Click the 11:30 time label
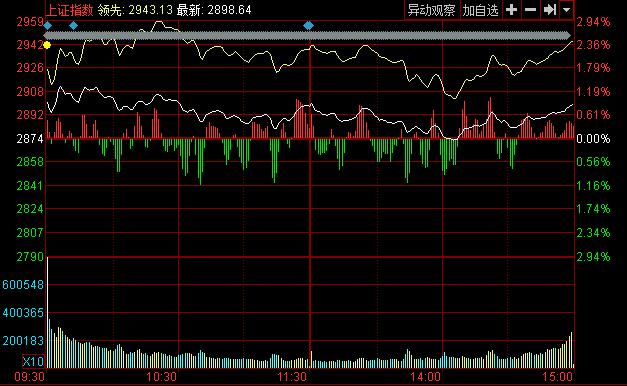Viewport: 627px width, 386px height. pos(293,377)
